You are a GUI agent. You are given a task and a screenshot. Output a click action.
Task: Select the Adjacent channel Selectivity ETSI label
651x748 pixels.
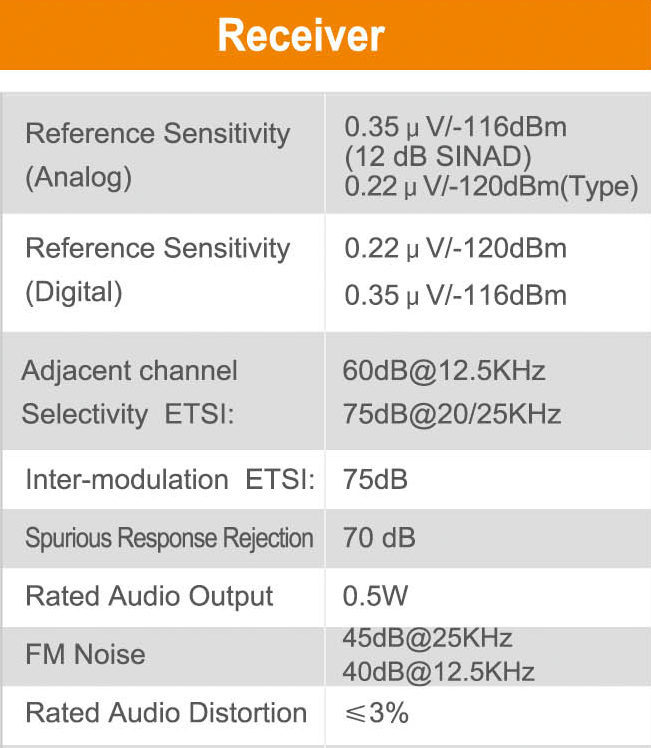(130, 392)
